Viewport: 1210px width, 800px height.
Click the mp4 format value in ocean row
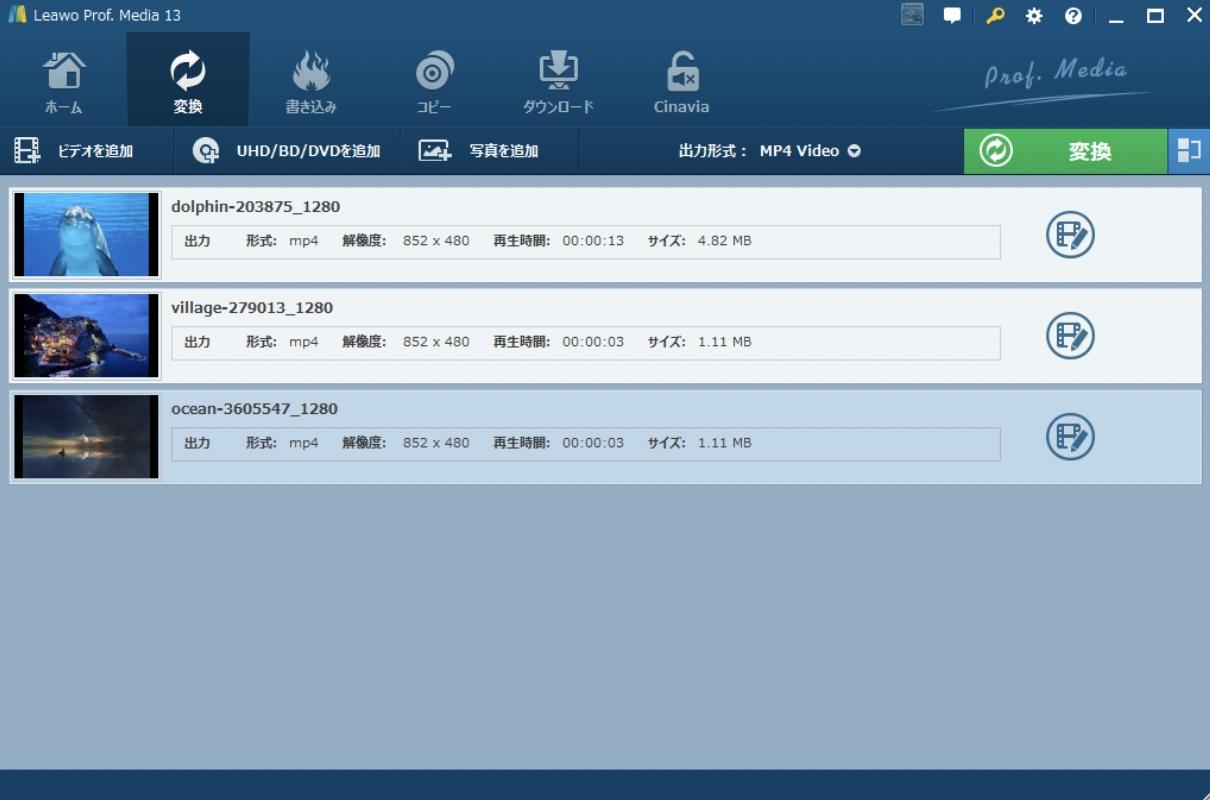coord(304,443)
